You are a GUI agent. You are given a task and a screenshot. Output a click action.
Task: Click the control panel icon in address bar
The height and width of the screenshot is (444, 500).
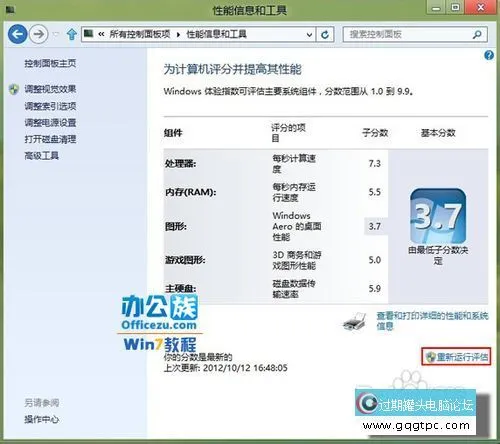click(88, 34)
